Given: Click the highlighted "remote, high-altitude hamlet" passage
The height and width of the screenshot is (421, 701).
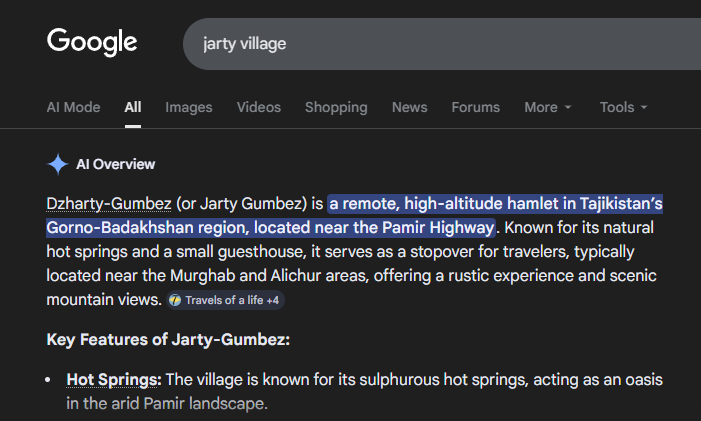Looking at the screenshot, I should point(494,204).
